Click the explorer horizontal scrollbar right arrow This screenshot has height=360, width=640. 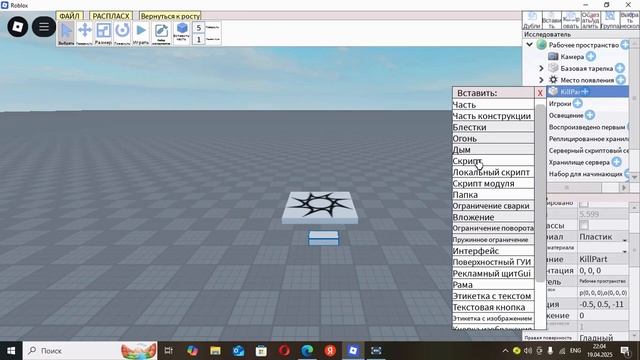pyautogui.click(x=624, y=187)
